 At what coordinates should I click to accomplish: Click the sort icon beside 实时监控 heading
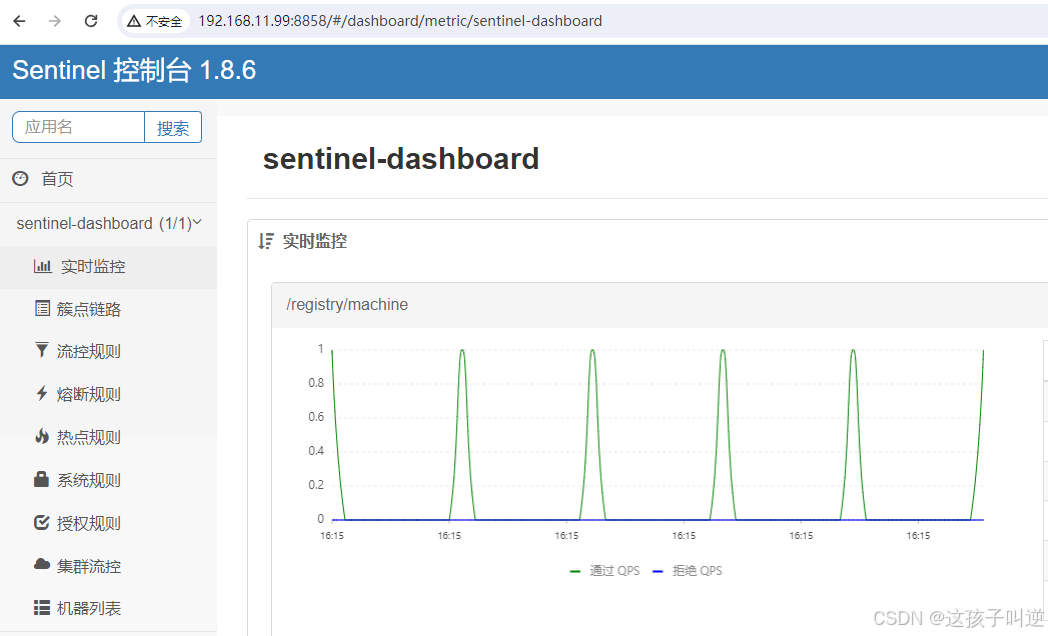(x=265, y=241)
